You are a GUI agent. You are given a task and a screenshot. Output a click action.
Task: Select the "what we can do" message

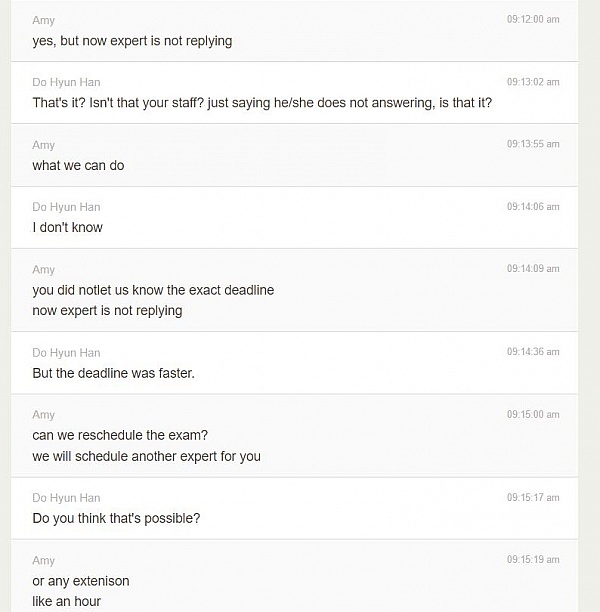click(78, 165)
